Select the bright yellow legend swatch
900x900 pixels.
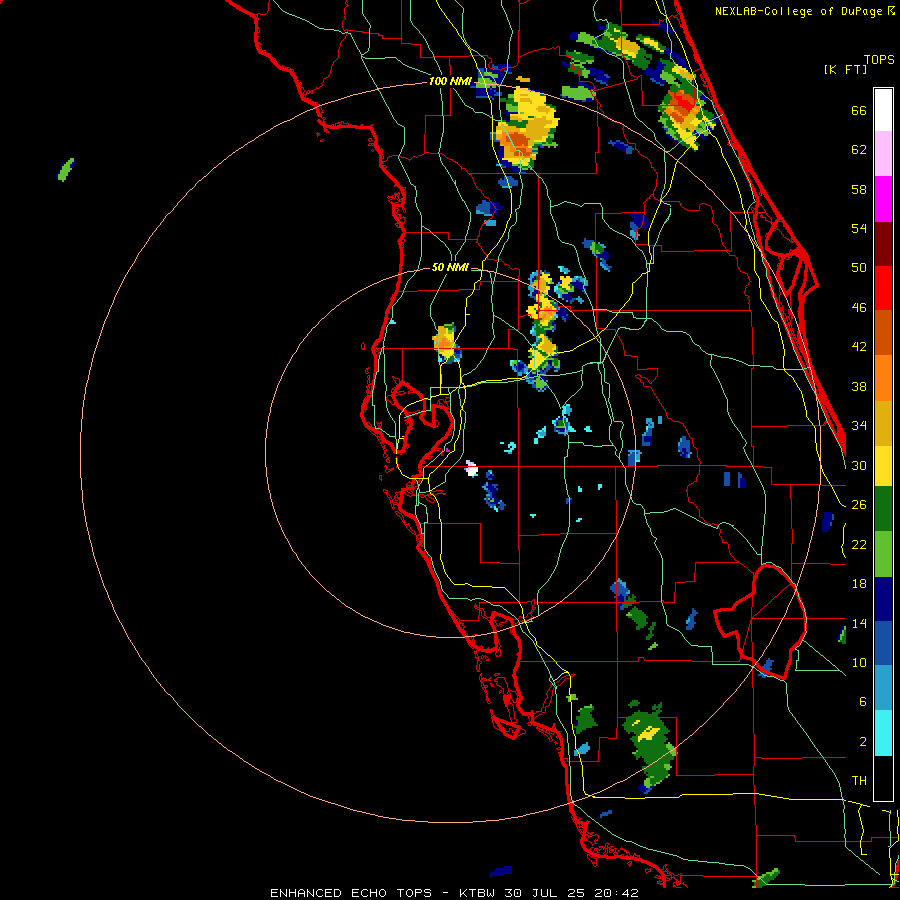point(883,466)
